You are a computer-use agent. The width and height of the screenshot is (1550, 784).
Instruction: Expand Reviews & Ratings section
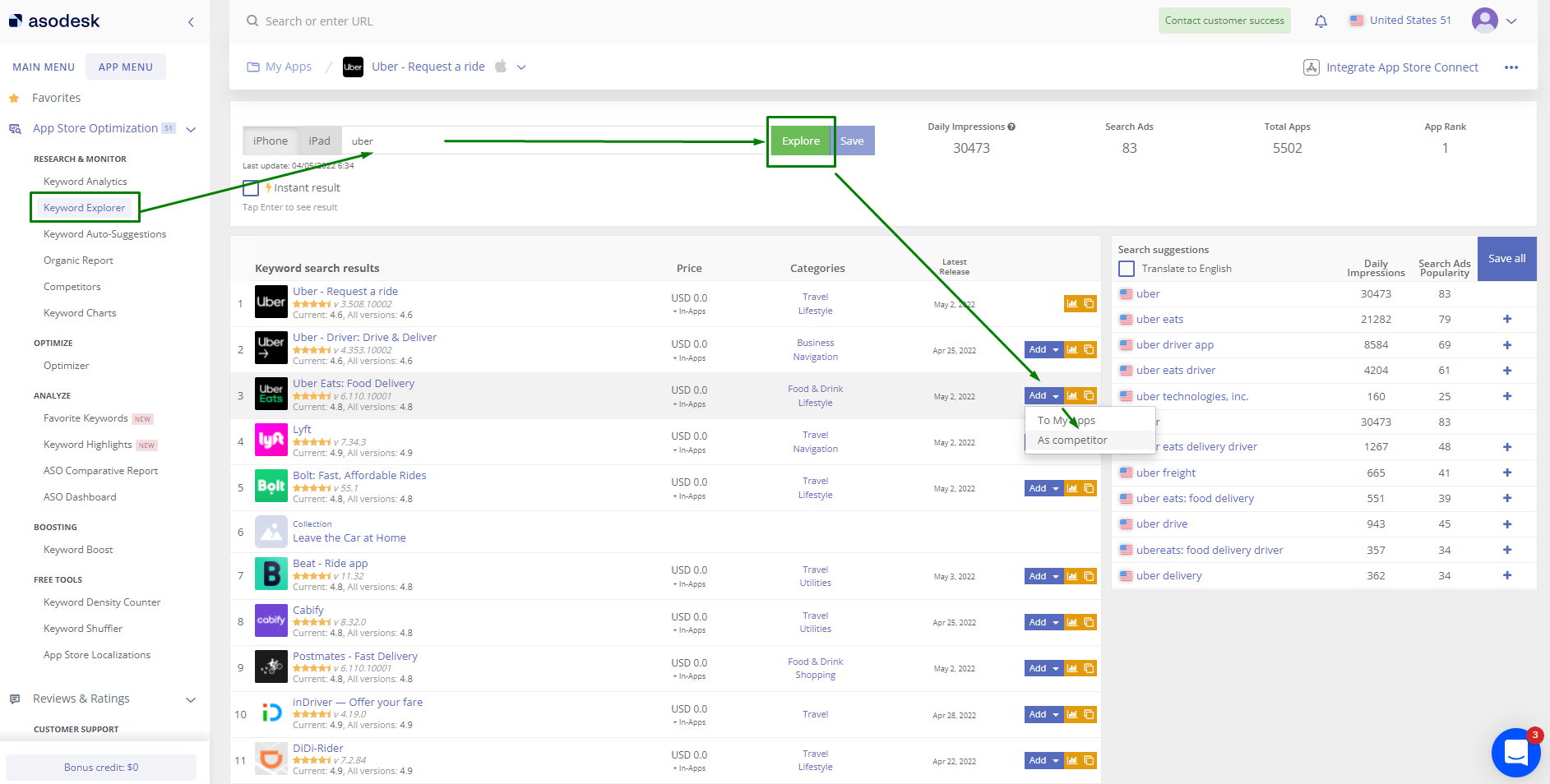click(x=192, y=699)
